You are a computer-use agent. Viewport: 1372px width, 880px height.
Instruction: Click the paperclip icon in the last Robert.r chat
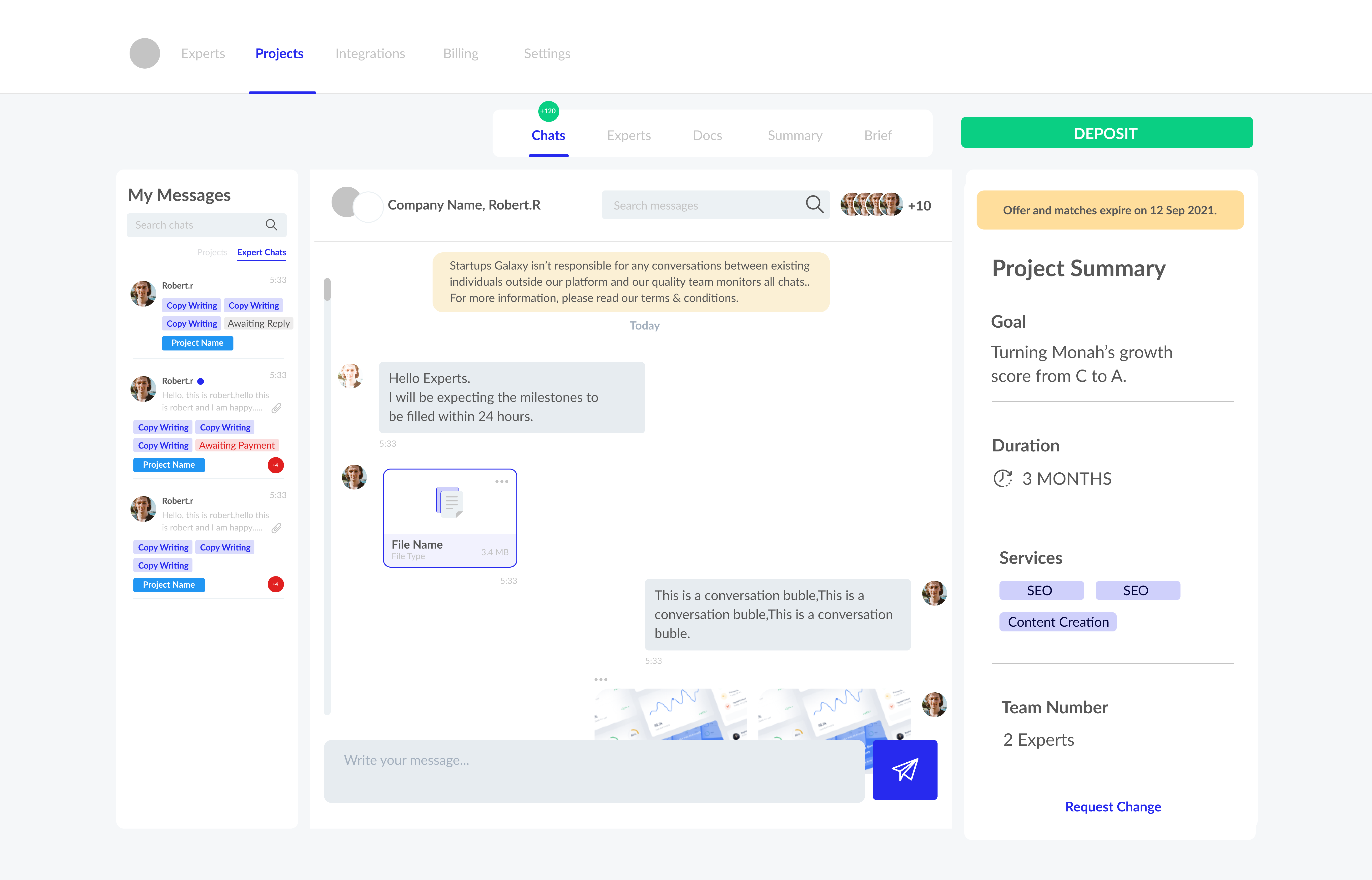(277, 528)
